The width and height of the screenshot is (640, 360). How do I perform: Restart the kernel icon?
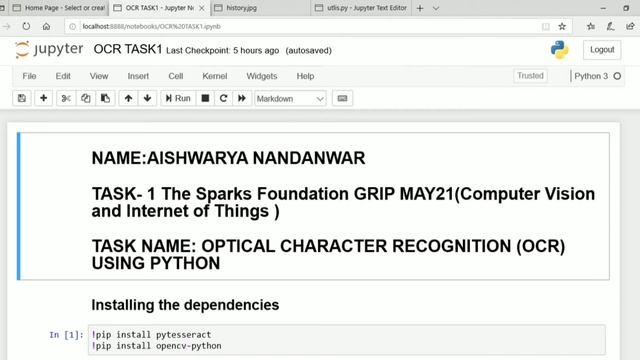pos(223,98)
